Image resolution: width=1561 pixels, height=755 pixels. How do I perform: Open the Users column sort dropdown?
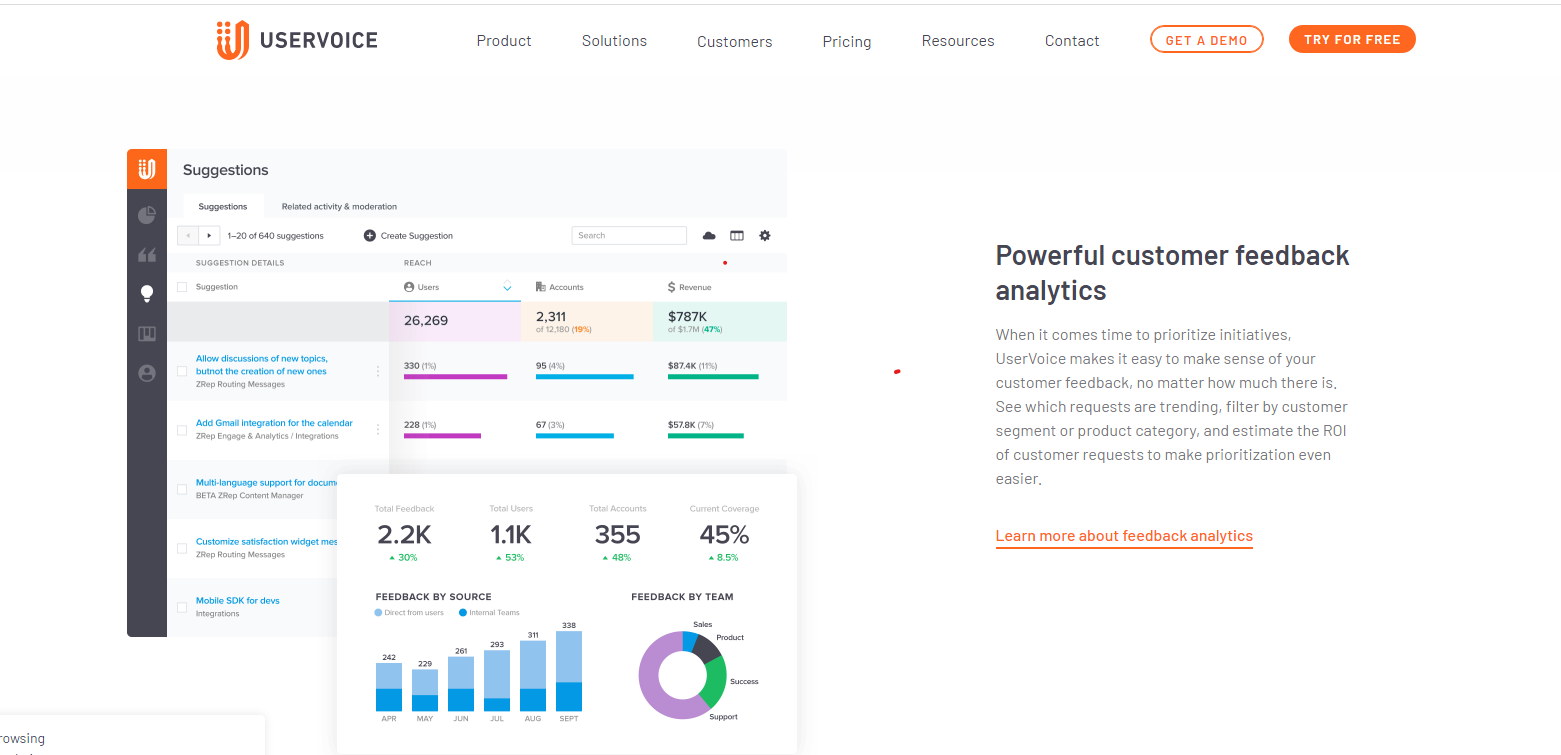(x=507, y=286)
